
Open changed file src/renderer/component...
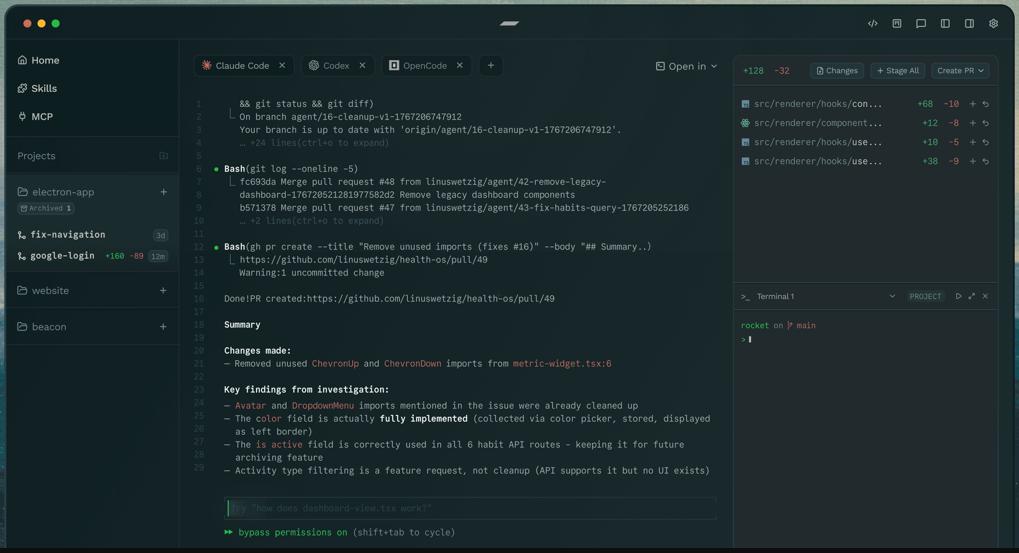point(812,123)
